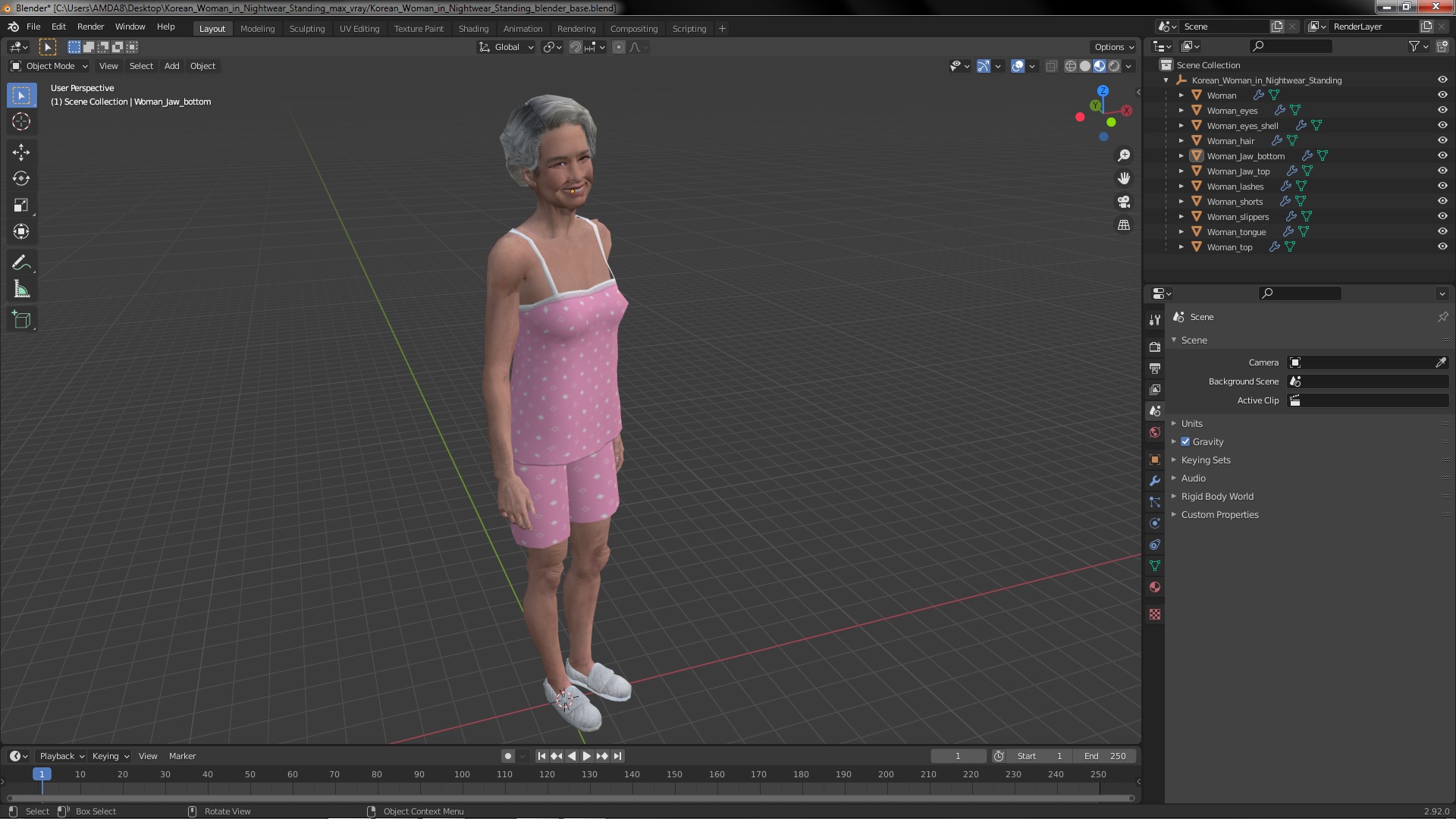Activate the Scale tool

tap(21, 205)
